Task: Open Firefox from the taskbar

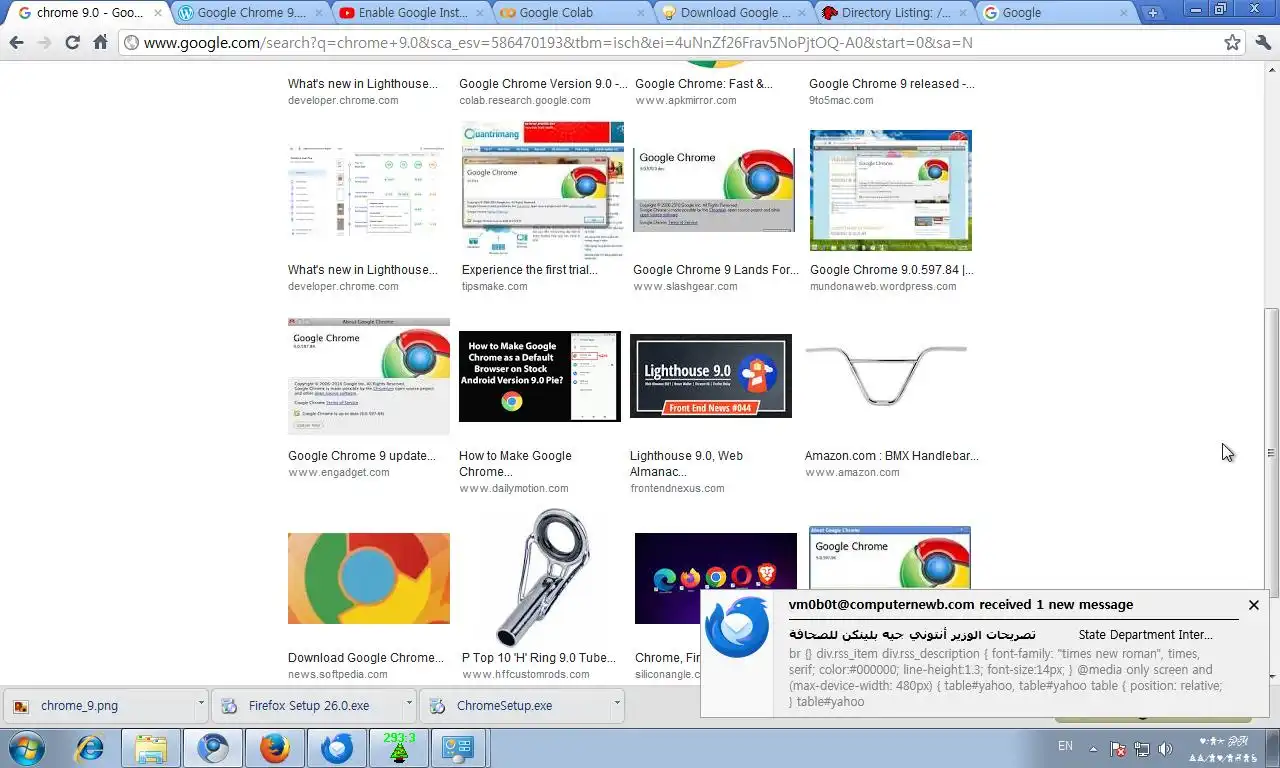Action: pos(274,748)
